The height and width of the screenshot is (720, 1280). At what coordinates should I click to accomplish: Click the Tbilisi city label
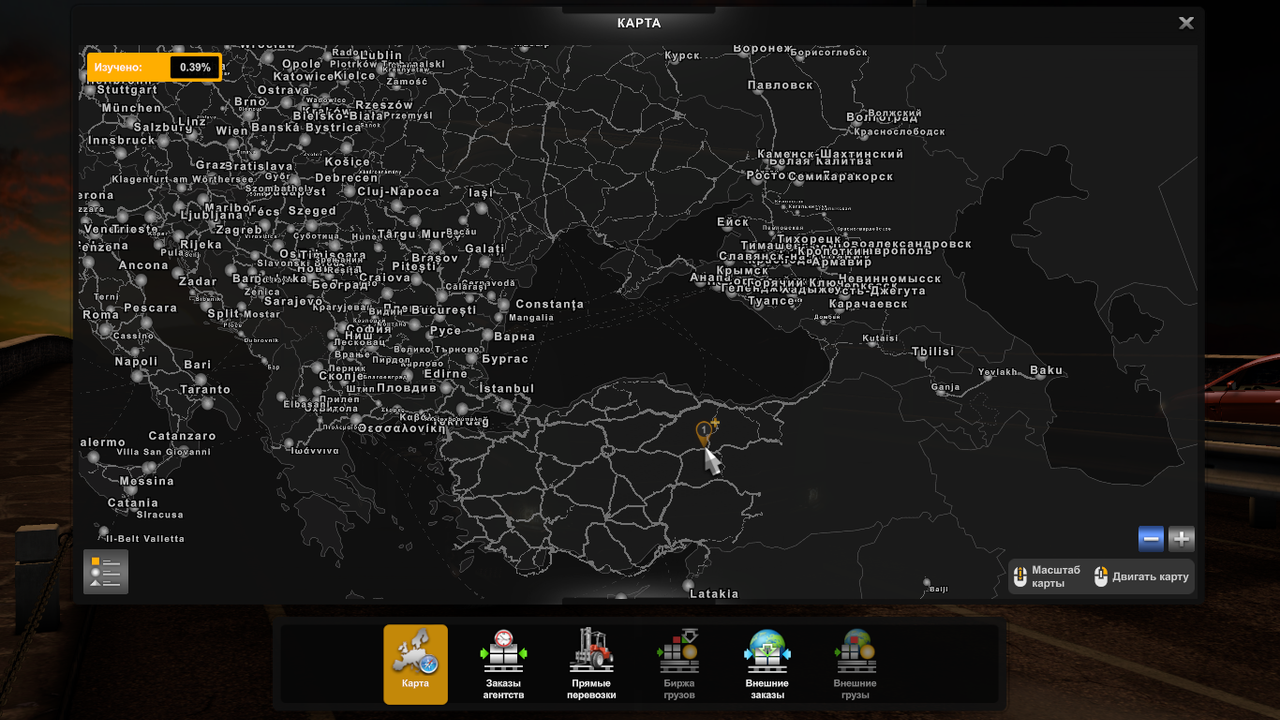click(x=933, y=352)
